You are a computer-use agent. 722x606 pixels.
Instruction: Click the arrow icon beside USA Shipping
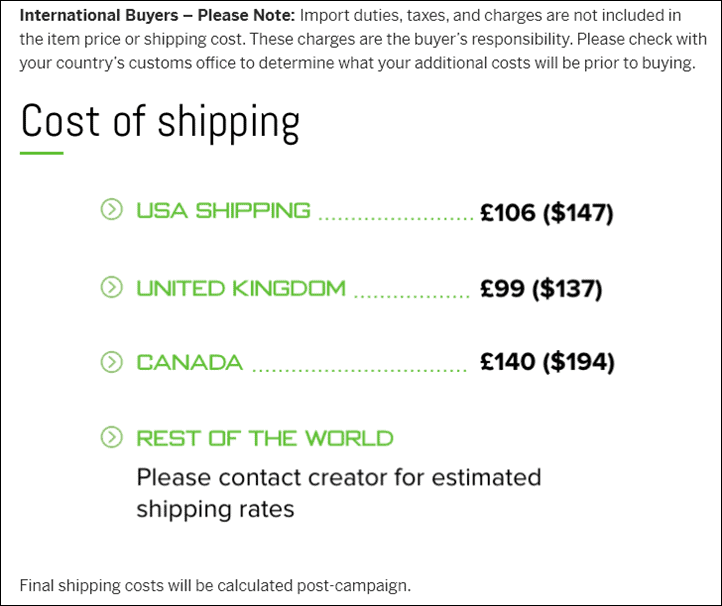[111, 210]
